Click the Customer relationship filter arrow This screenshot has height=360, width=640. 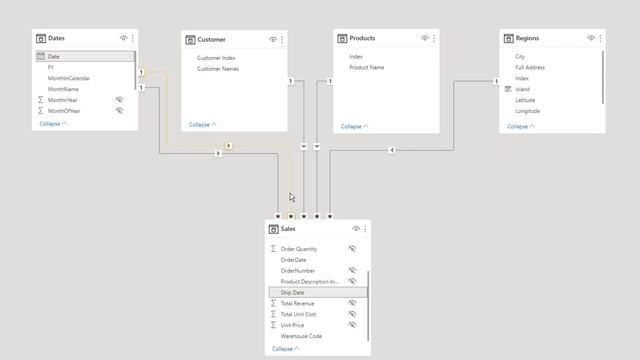(x=304, y=147)
